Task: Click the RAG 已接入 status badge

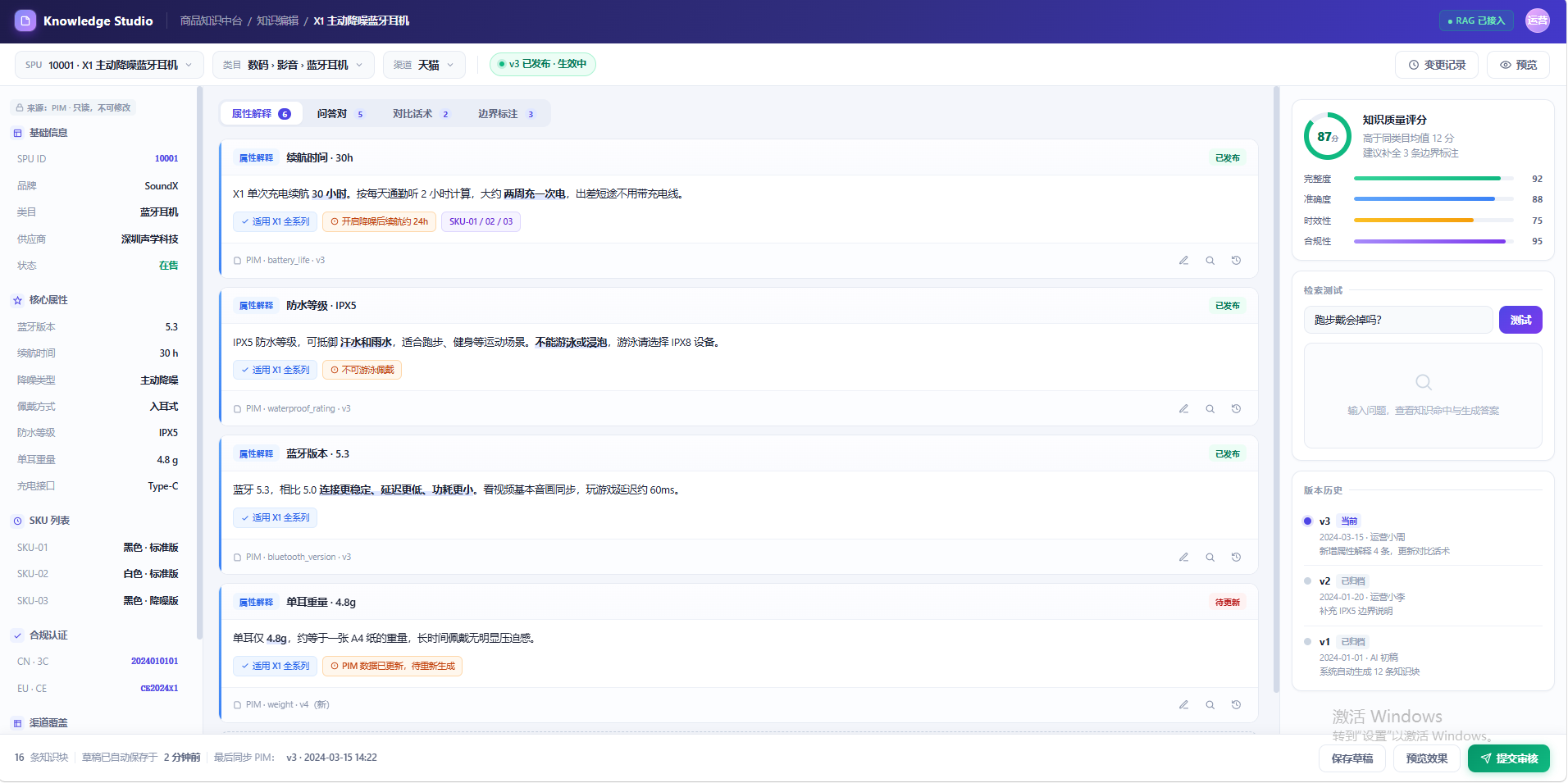Action: [x=1476, y=20]
